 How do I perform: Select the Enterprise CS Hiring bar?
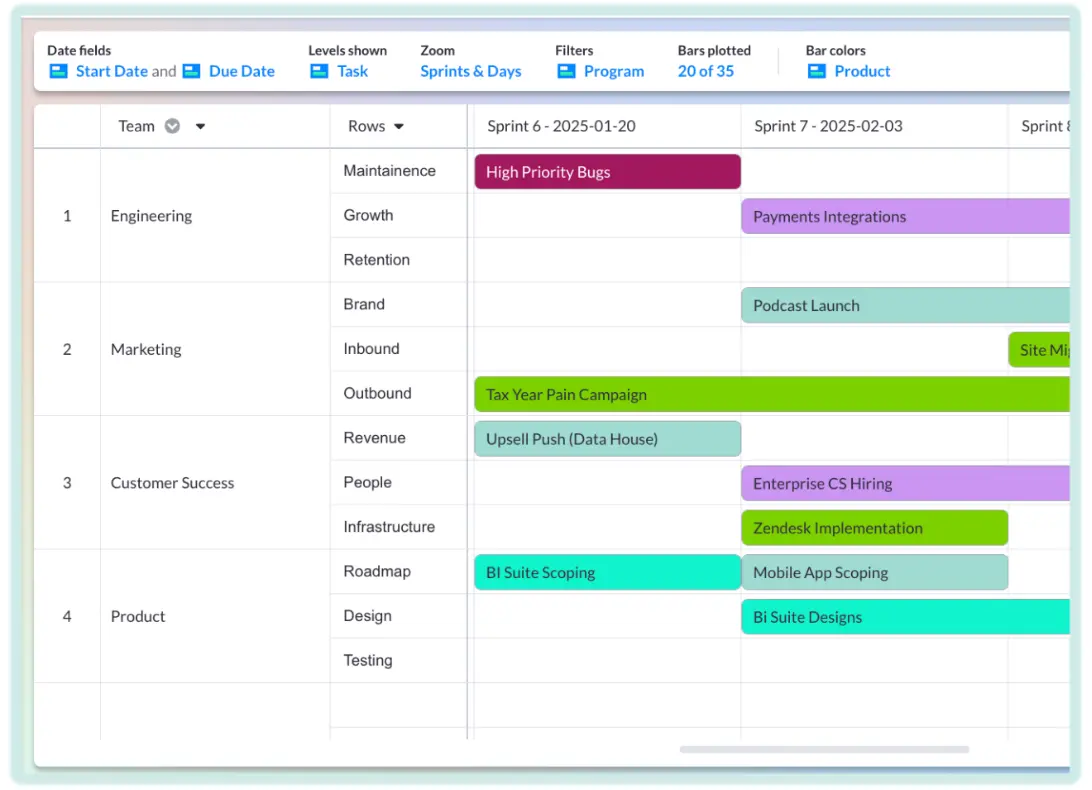click(905, 483)
